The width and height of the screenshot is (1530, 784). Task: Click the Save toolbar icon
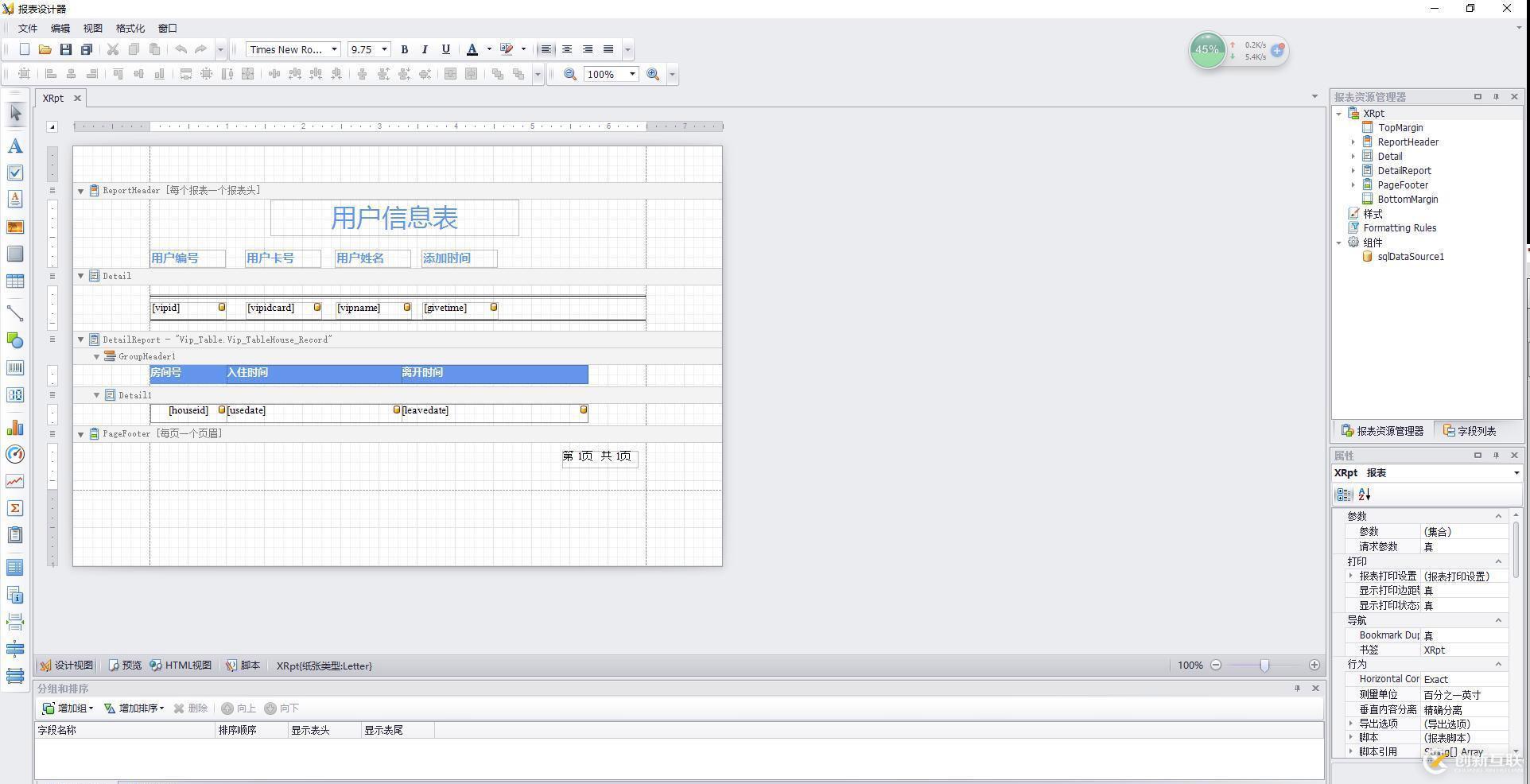[x=66, y=49]
